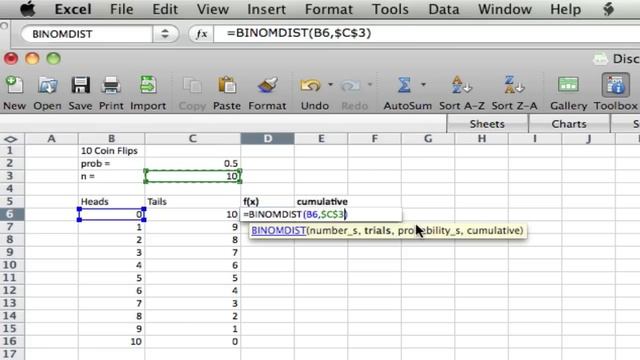Click the Undo toolbar icon
640x360 pixels.
[x=311, y=85]
